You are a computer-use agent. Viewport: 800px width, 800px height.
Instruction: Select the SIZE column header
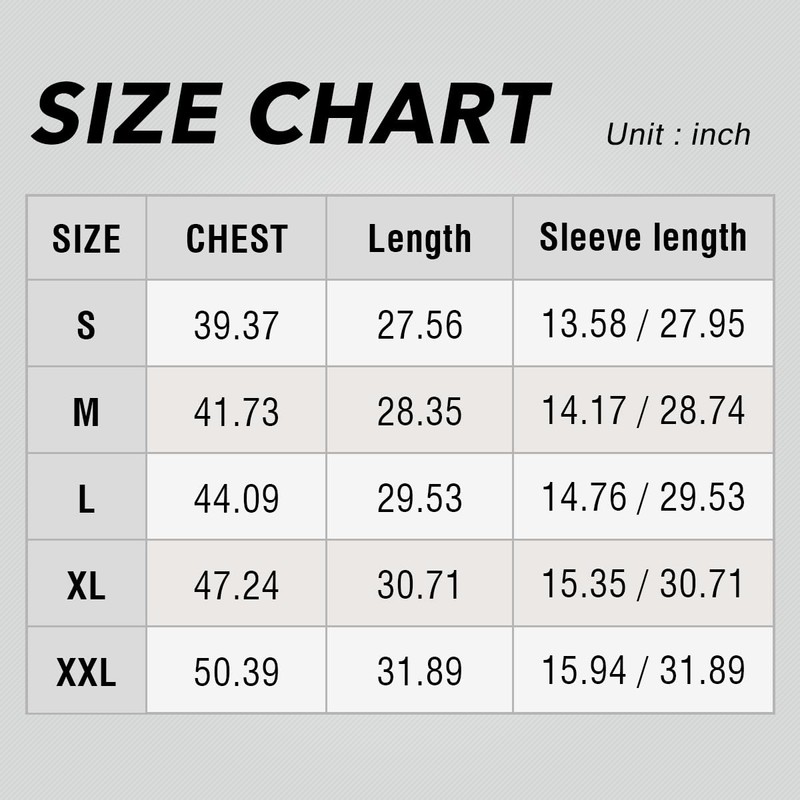point(86,239)
